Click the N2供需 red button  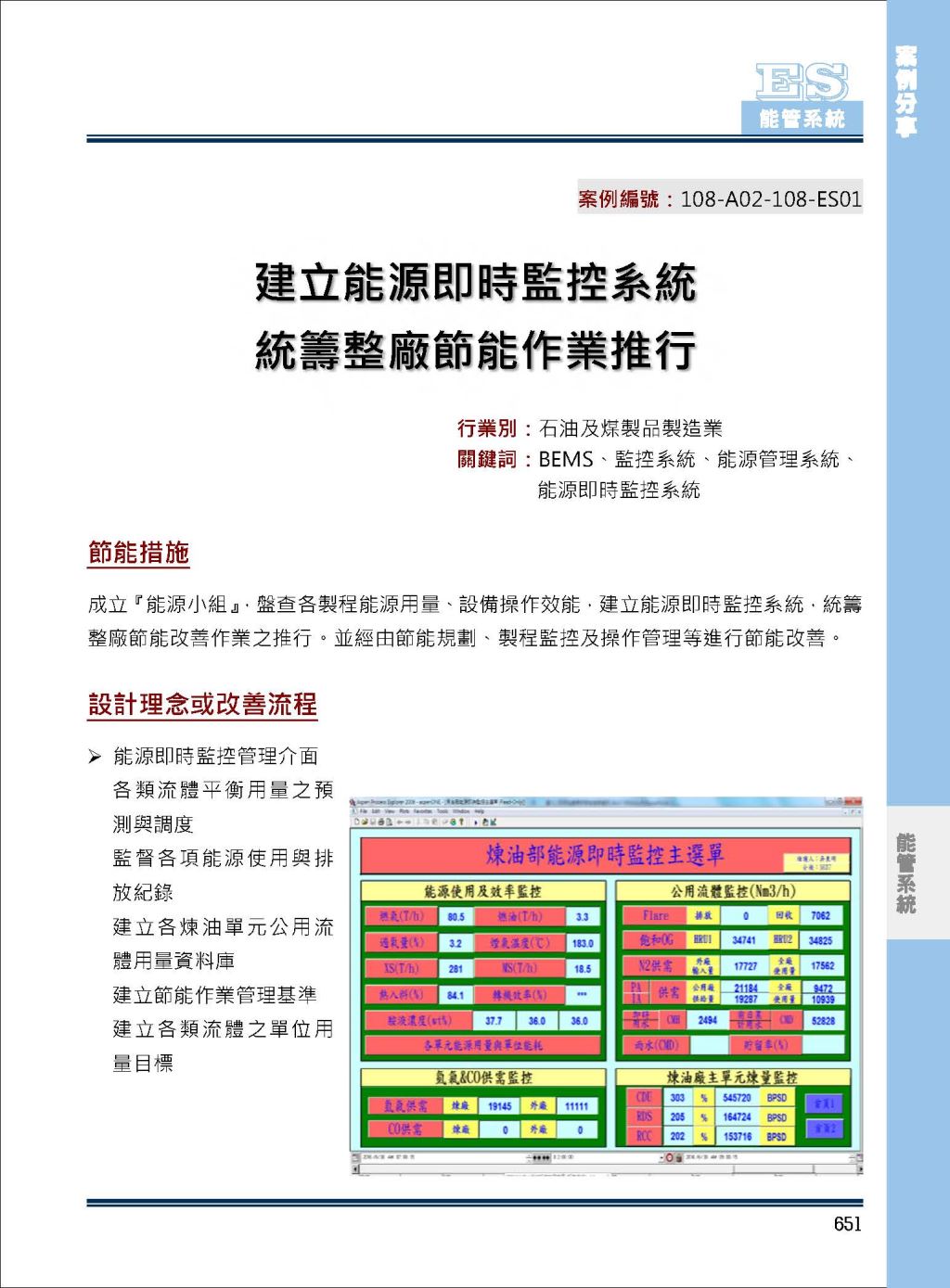tap(655, 966)
